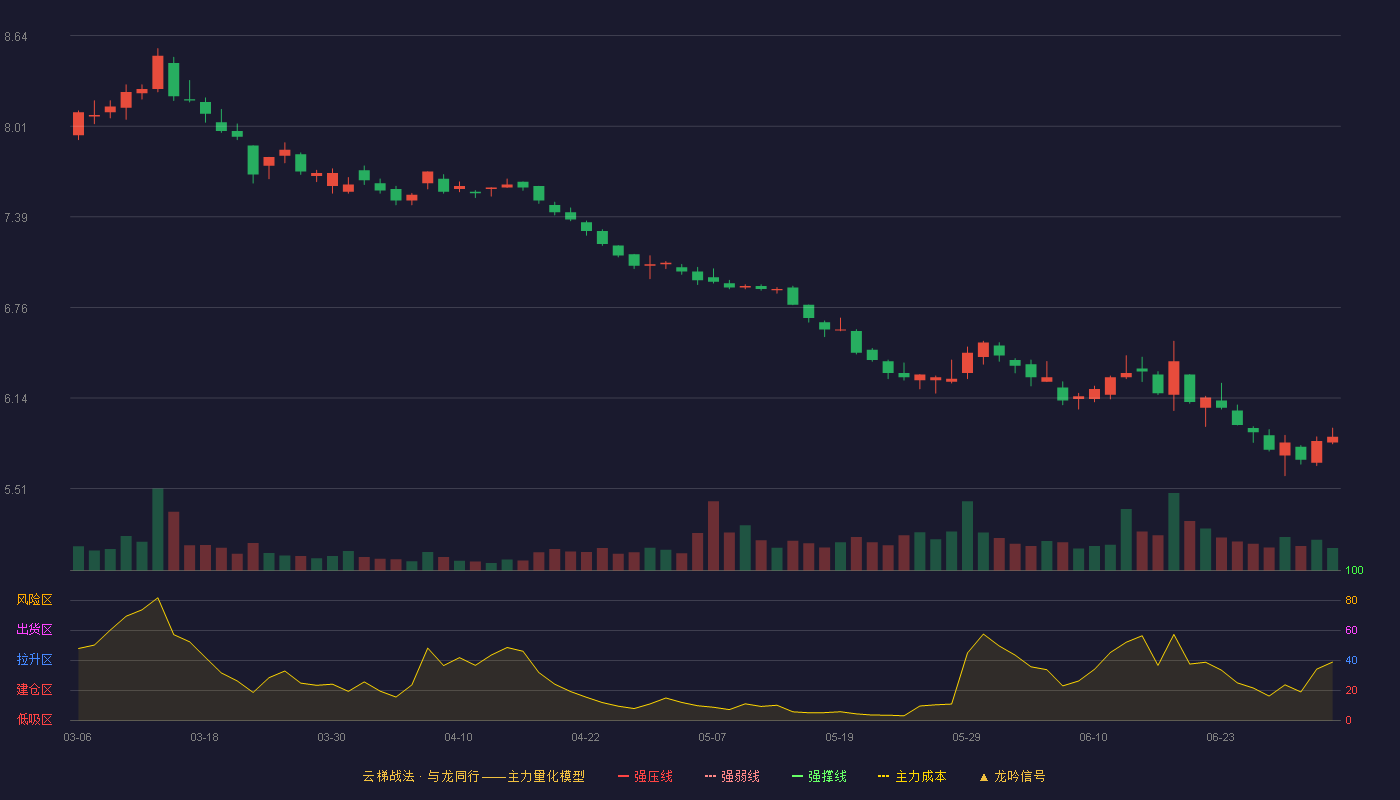
Task: Click the 8.64 price axis label
Action: [x=16, y=37]
